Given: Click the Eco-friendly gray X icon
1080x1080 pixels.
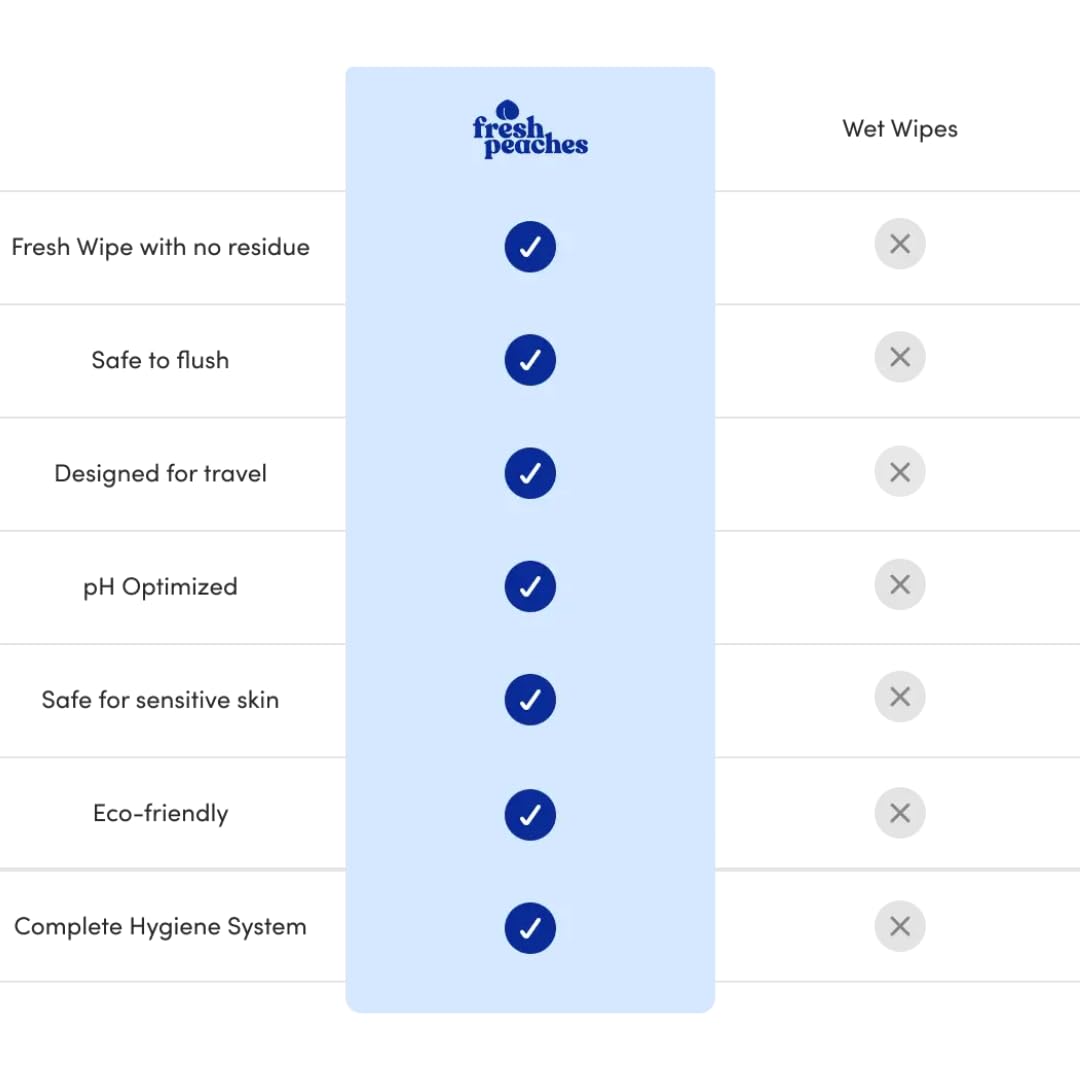Looking at the screenshot, I should coord(900,813).
